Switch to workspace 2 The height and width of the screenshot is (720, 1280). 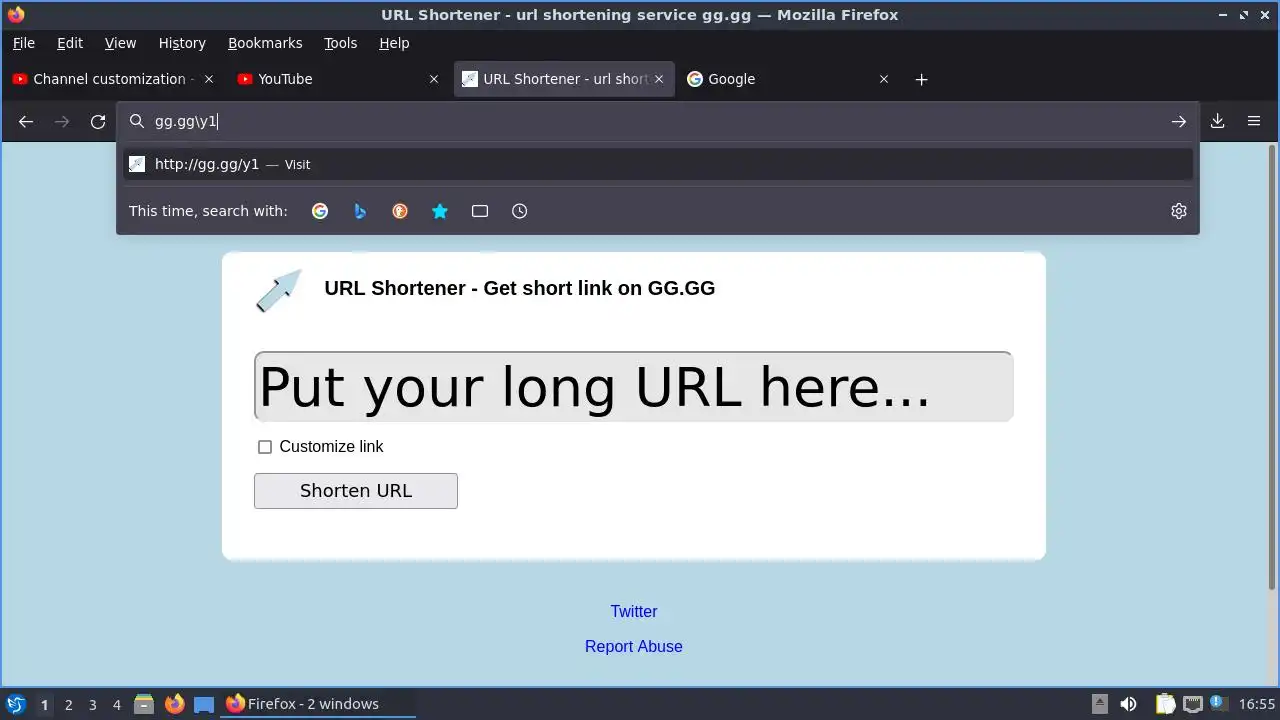68,704
